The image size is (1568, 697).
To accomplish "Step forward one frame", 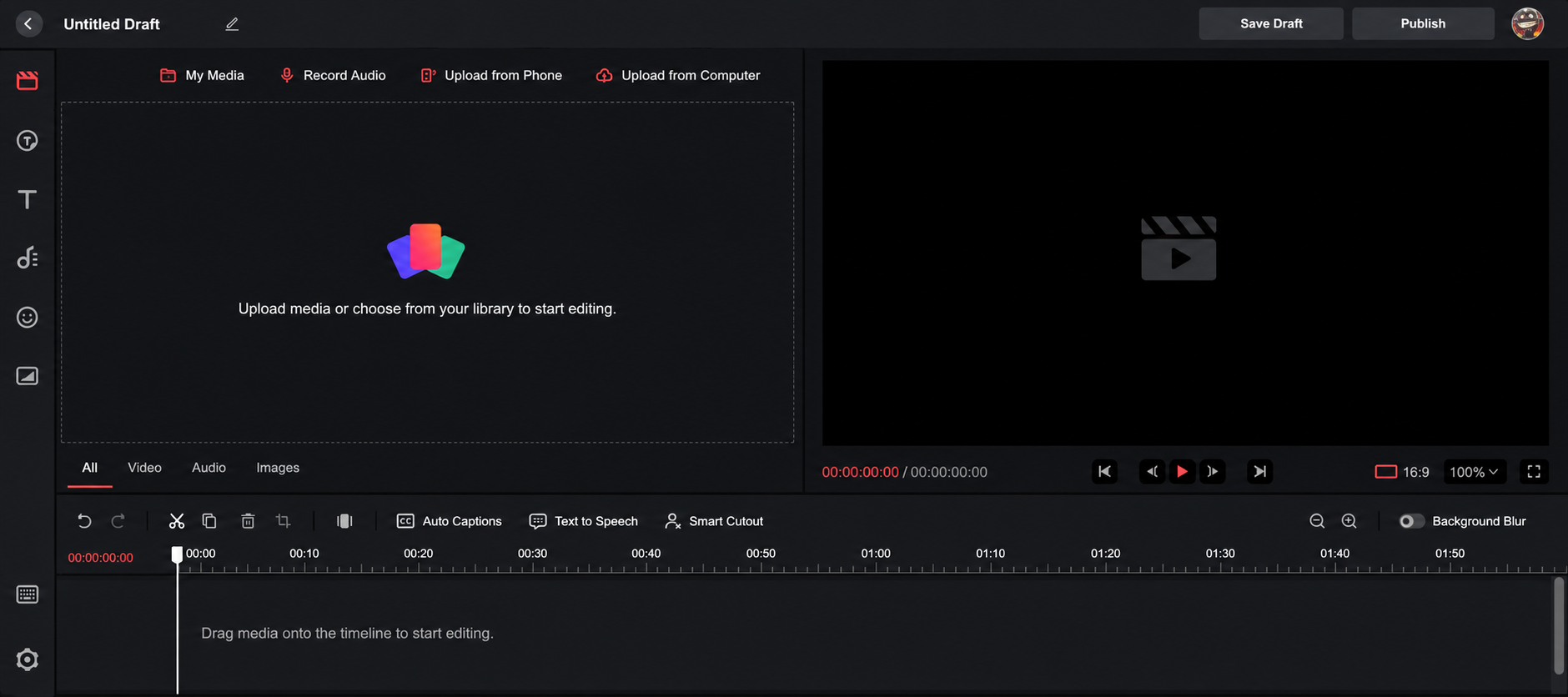I will point(1213,472).
